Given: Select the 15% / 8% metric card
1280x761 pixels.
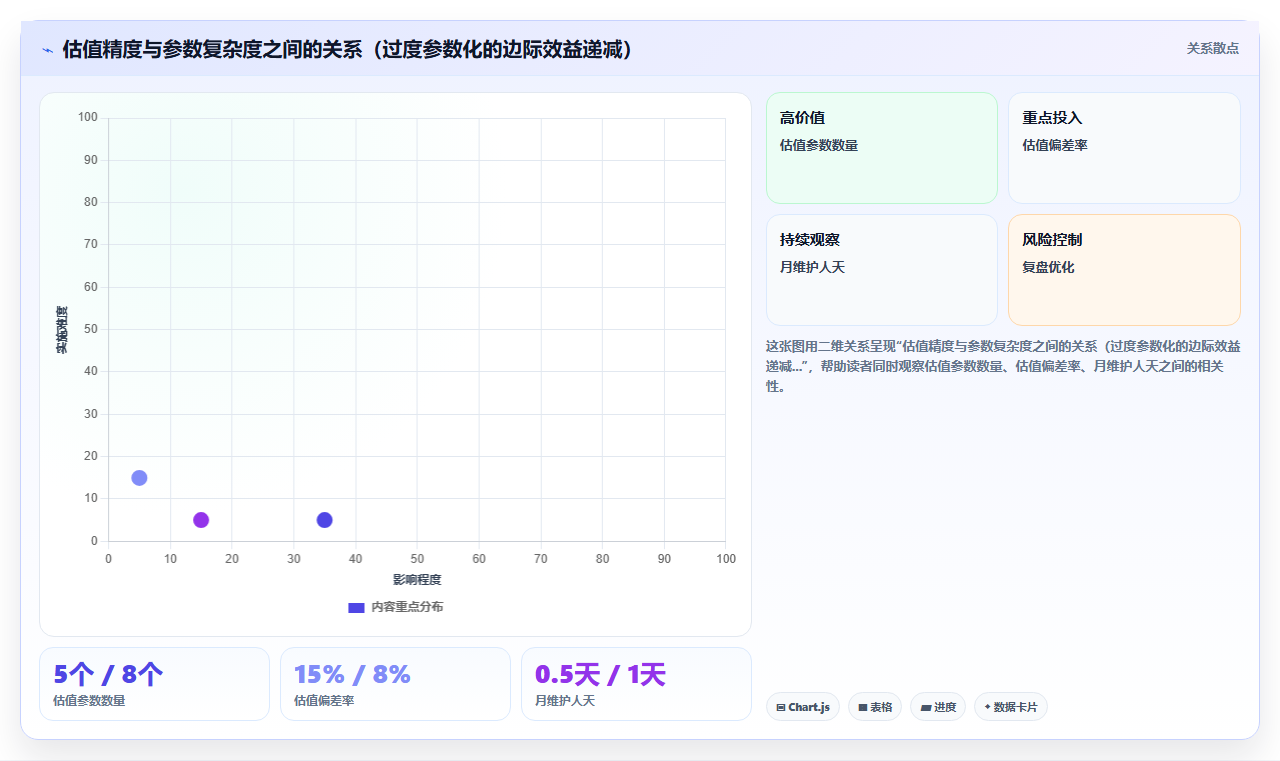Looking at the screenshot, I should pos(395,684).
